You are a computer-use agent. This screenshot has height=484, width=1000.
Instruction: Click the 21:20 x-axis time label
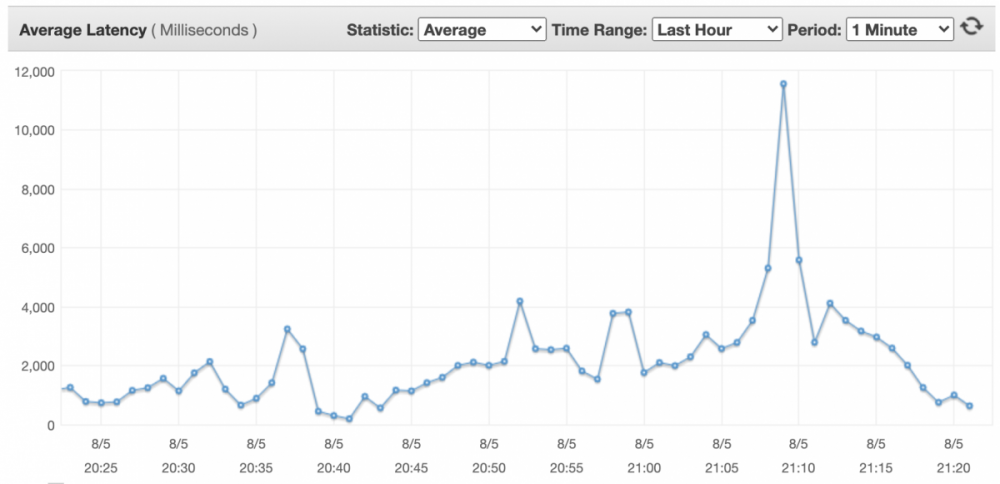953,467
